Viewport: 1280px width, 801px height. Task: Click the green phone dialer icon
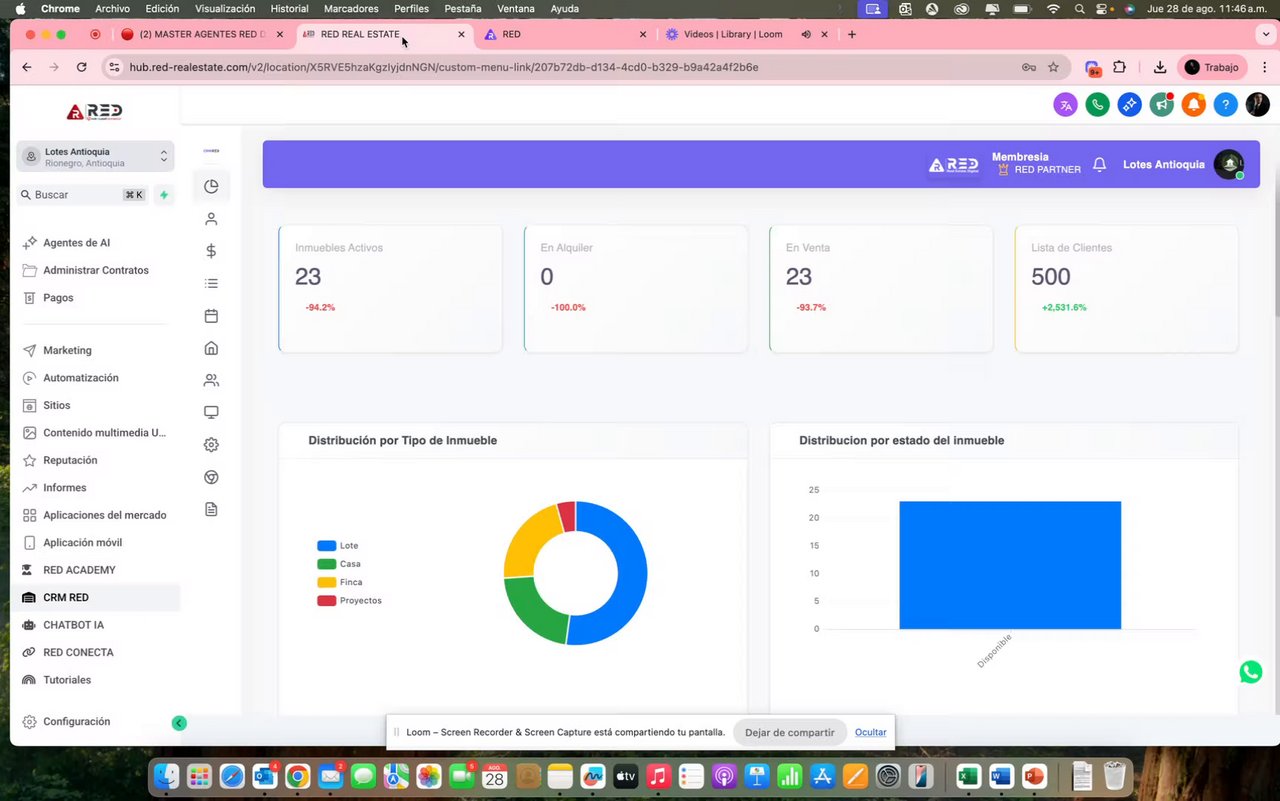(x=1098, y=104)
